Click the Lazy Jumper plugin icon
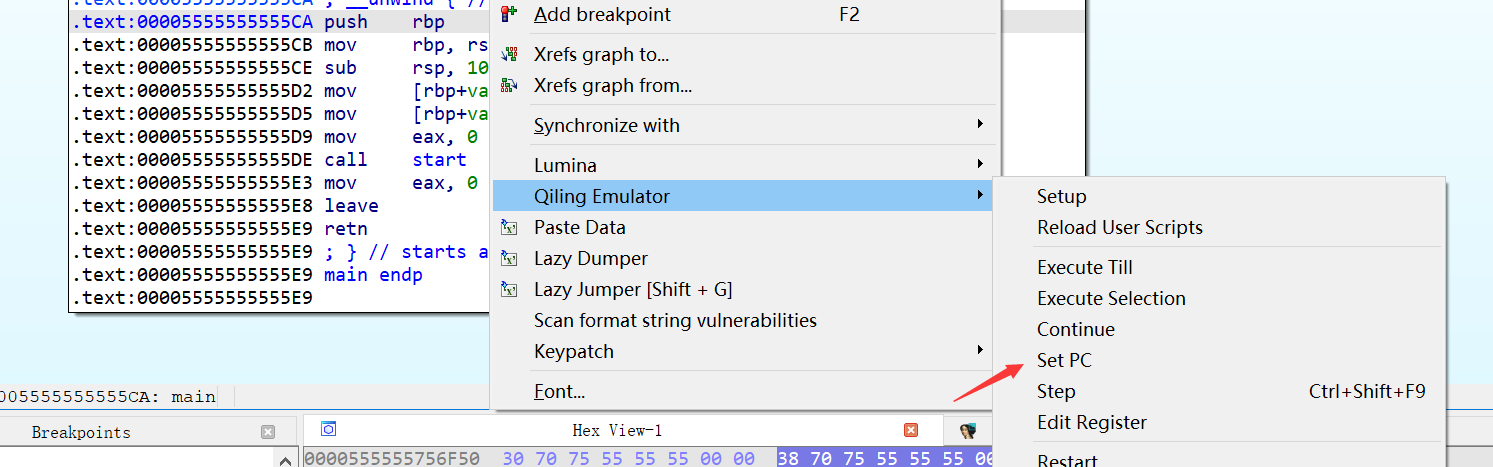Screen dimensions: 1493x467 pyautogui.click(x=510, y=289)
